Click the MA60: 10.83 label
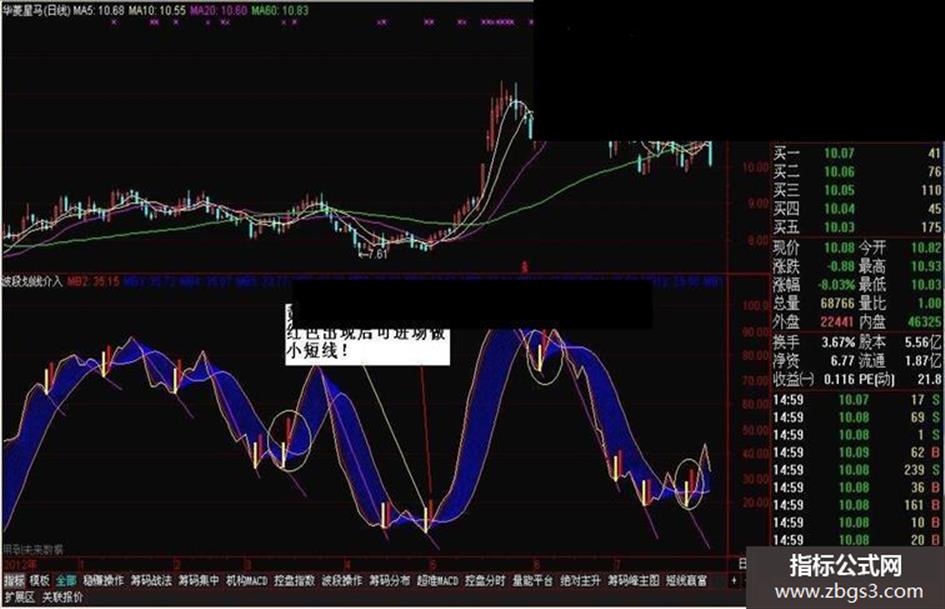Screen dimensions: 945x609 click(280, 10)
